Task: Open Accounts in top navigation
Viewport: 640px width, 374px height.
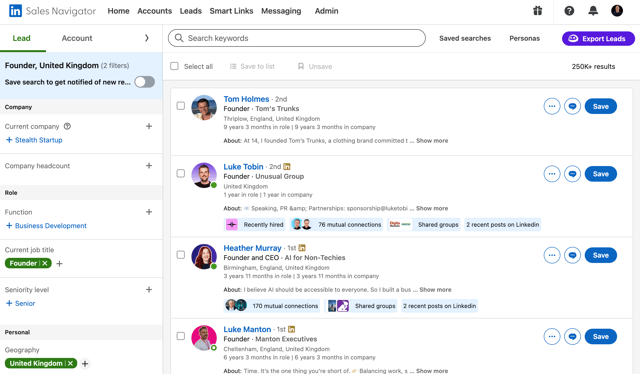Action: [x=154, y=11]
